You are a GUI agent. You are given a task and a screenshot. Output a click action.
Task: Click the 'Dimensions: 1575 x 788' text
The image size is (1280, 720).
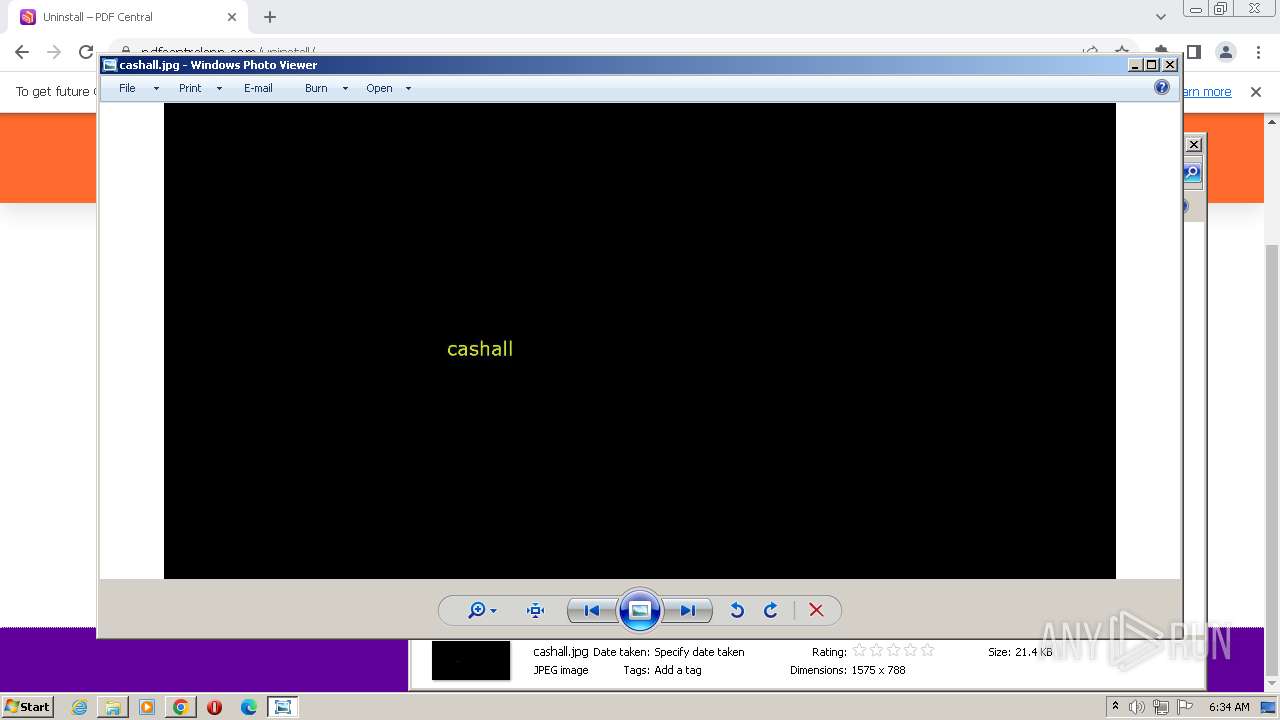point(847,670)
